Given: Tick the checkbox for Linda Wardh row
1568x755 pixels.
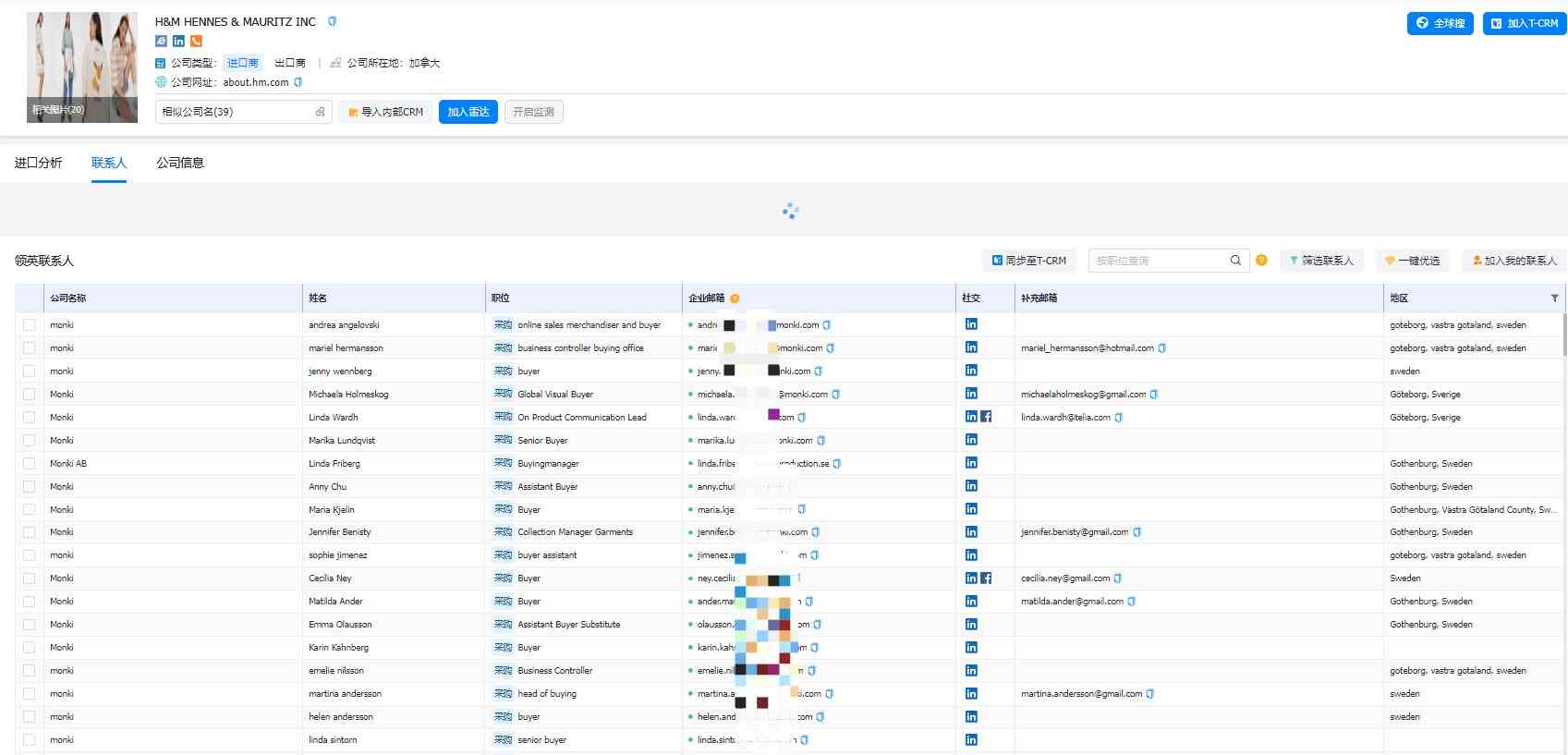Looking at the screenshot, I should pyautogui.click(x=30, y=418).
